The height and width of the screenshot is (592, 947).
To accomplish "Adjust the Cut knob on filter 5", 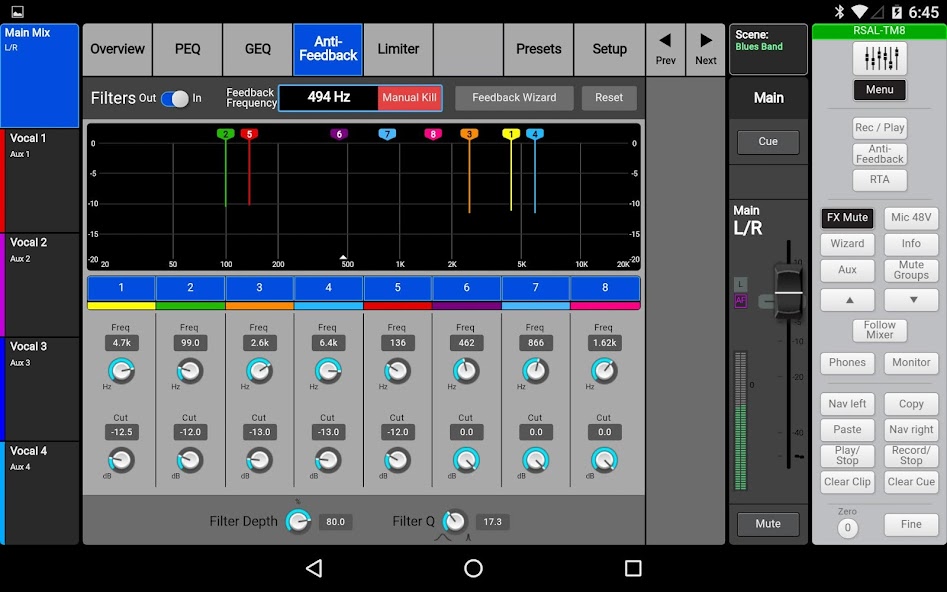I will 396,462.
